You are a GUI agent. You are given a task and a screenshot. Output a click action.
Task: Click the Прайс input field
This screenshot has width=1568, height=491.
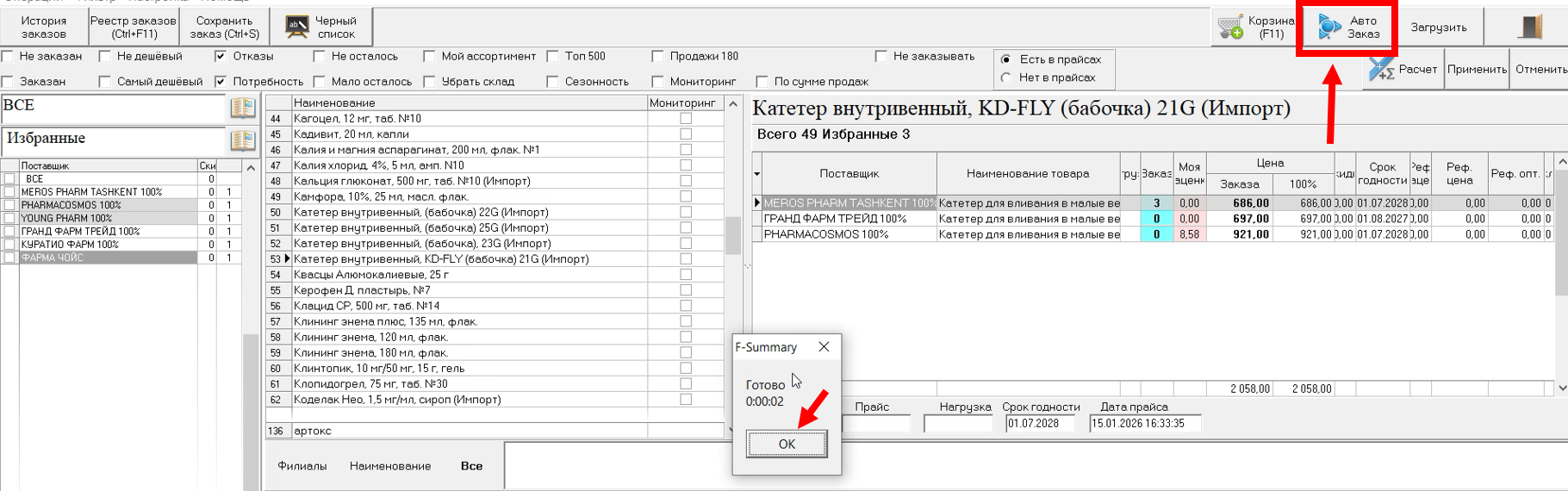(x=875, y=423)
